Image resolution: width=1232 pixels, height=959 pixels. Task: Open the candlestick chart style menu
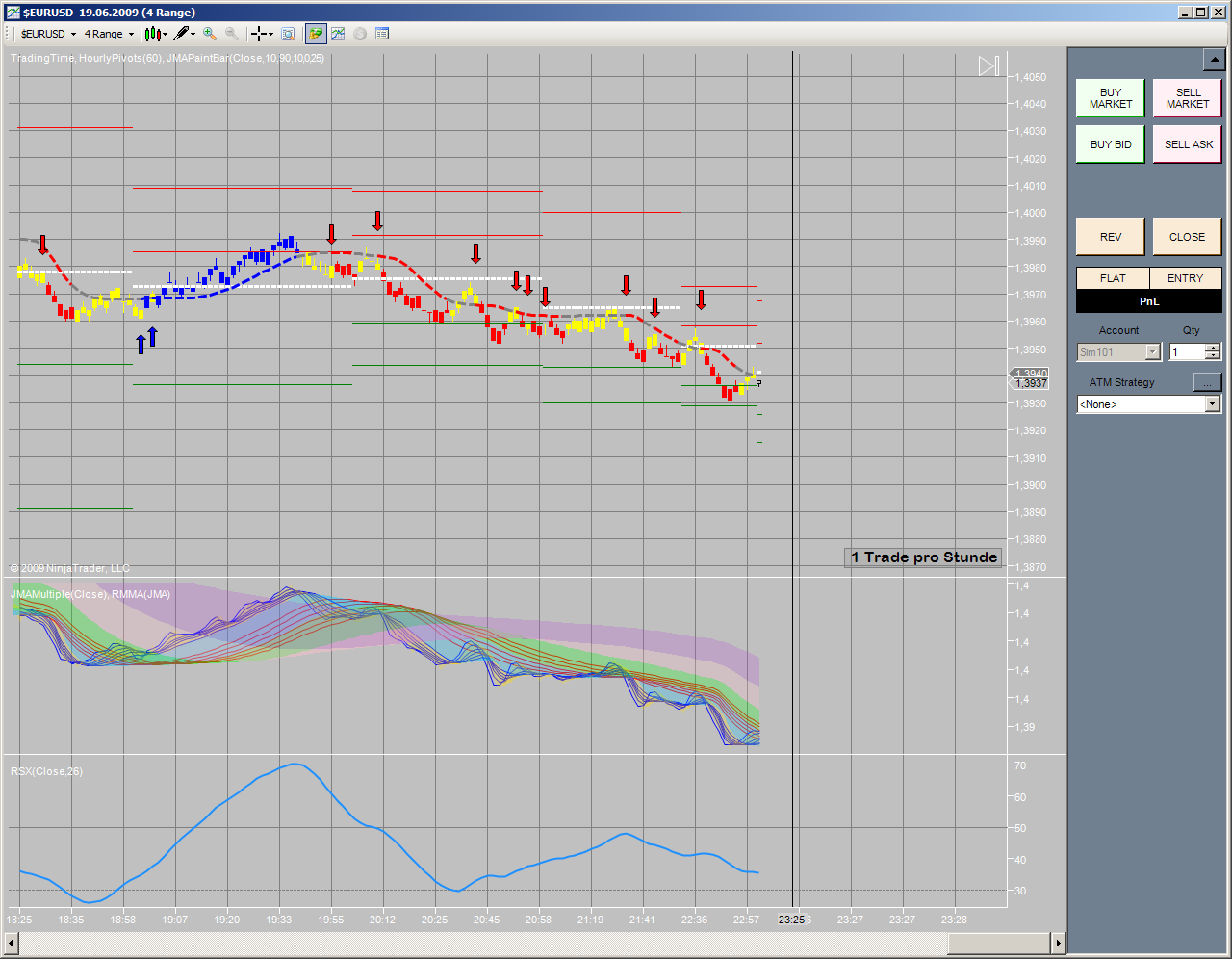(x=156, y=34)
